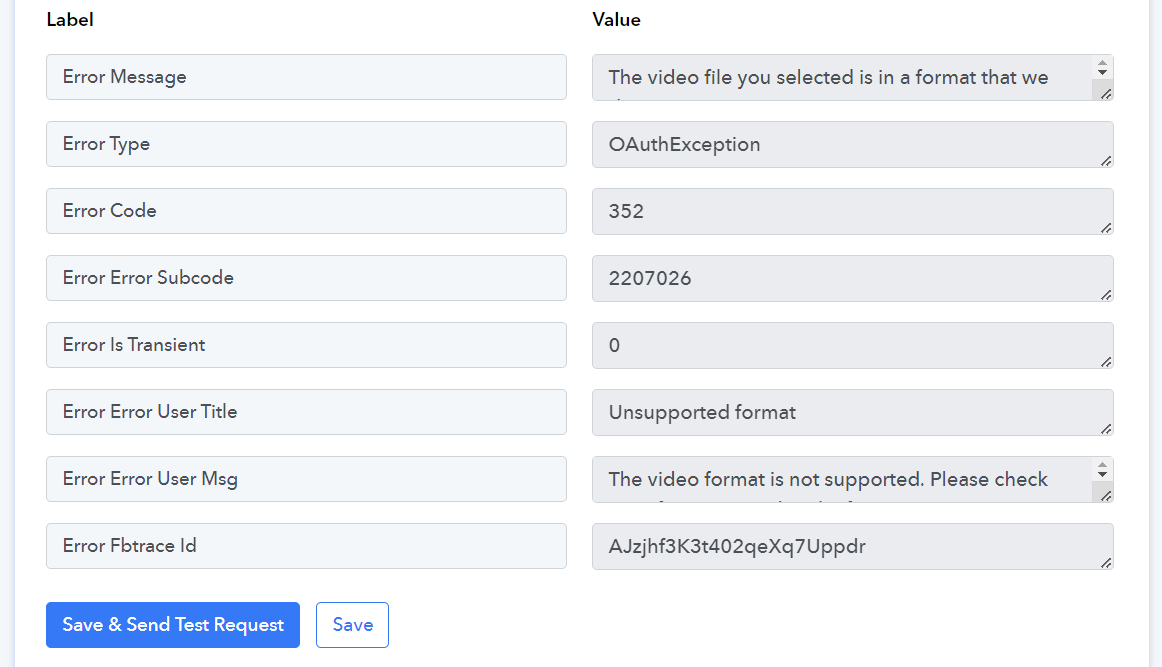Viewport: 1162px width, 667px height.
Task: Click the resize handle of Fbtrace Id value box
Action: 1106,563
